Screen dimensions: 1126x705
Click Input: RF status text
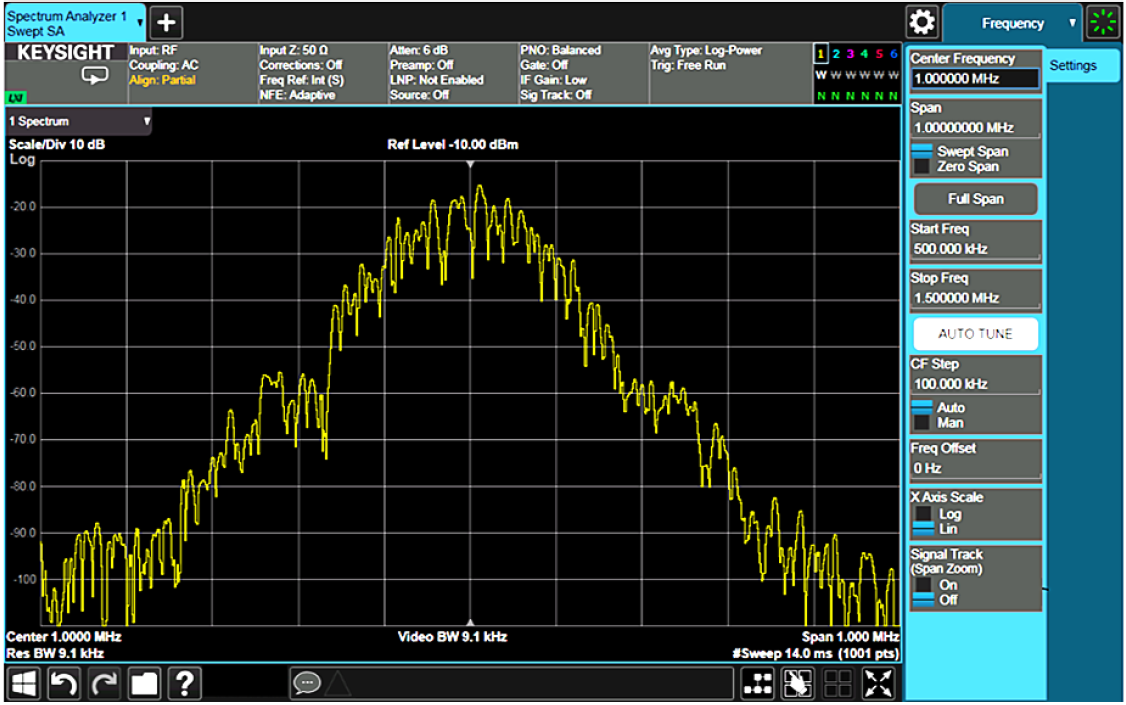(x=153, y=50)
